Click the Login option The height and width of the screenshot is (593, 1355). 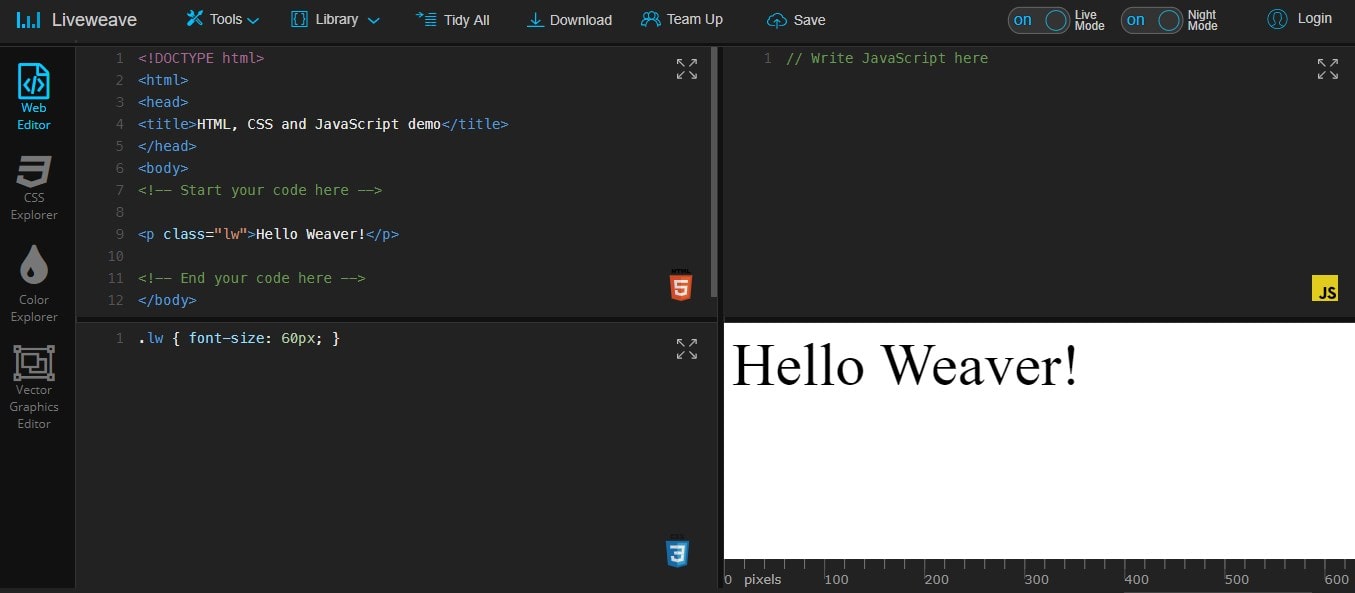coord(1299,19)
